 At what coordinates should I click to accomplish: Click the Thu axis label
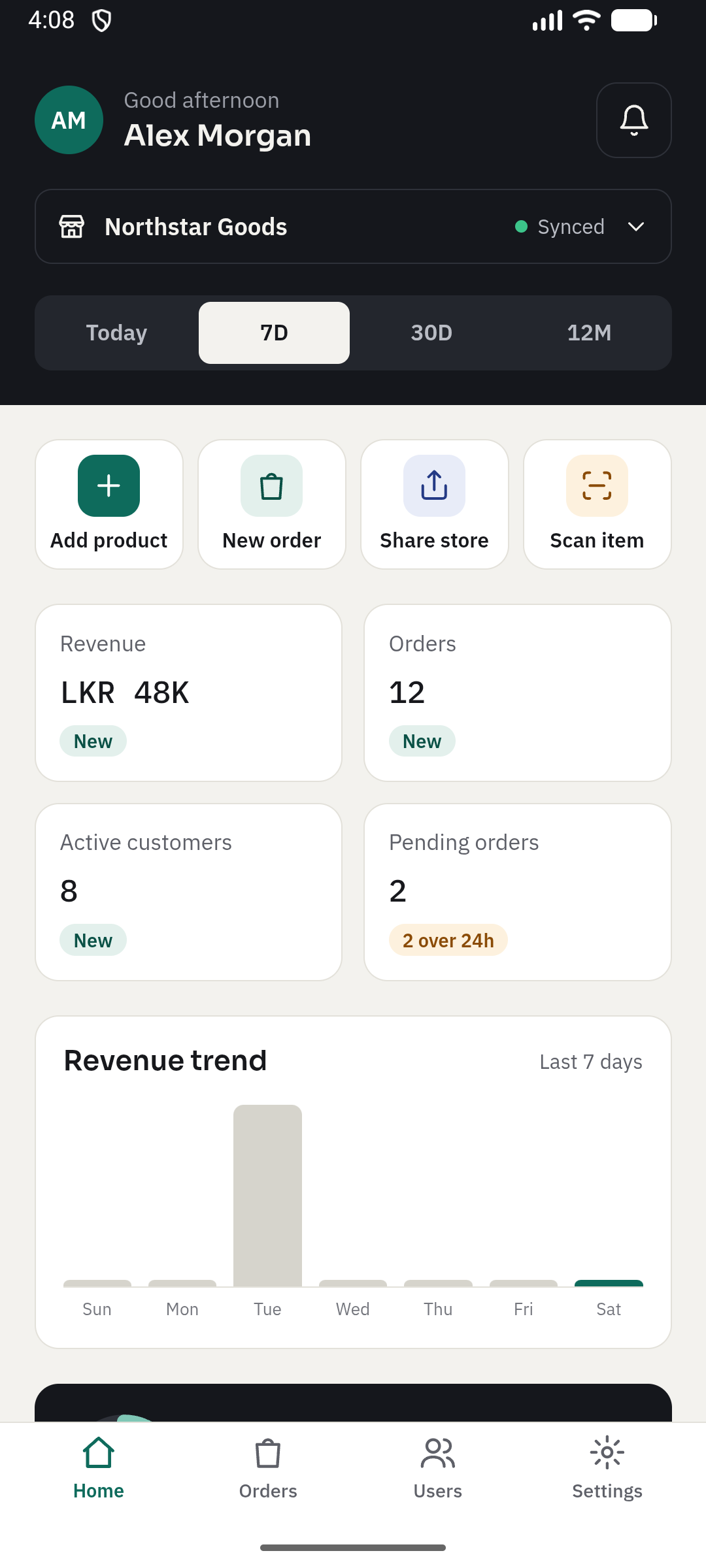point(438,1309)
